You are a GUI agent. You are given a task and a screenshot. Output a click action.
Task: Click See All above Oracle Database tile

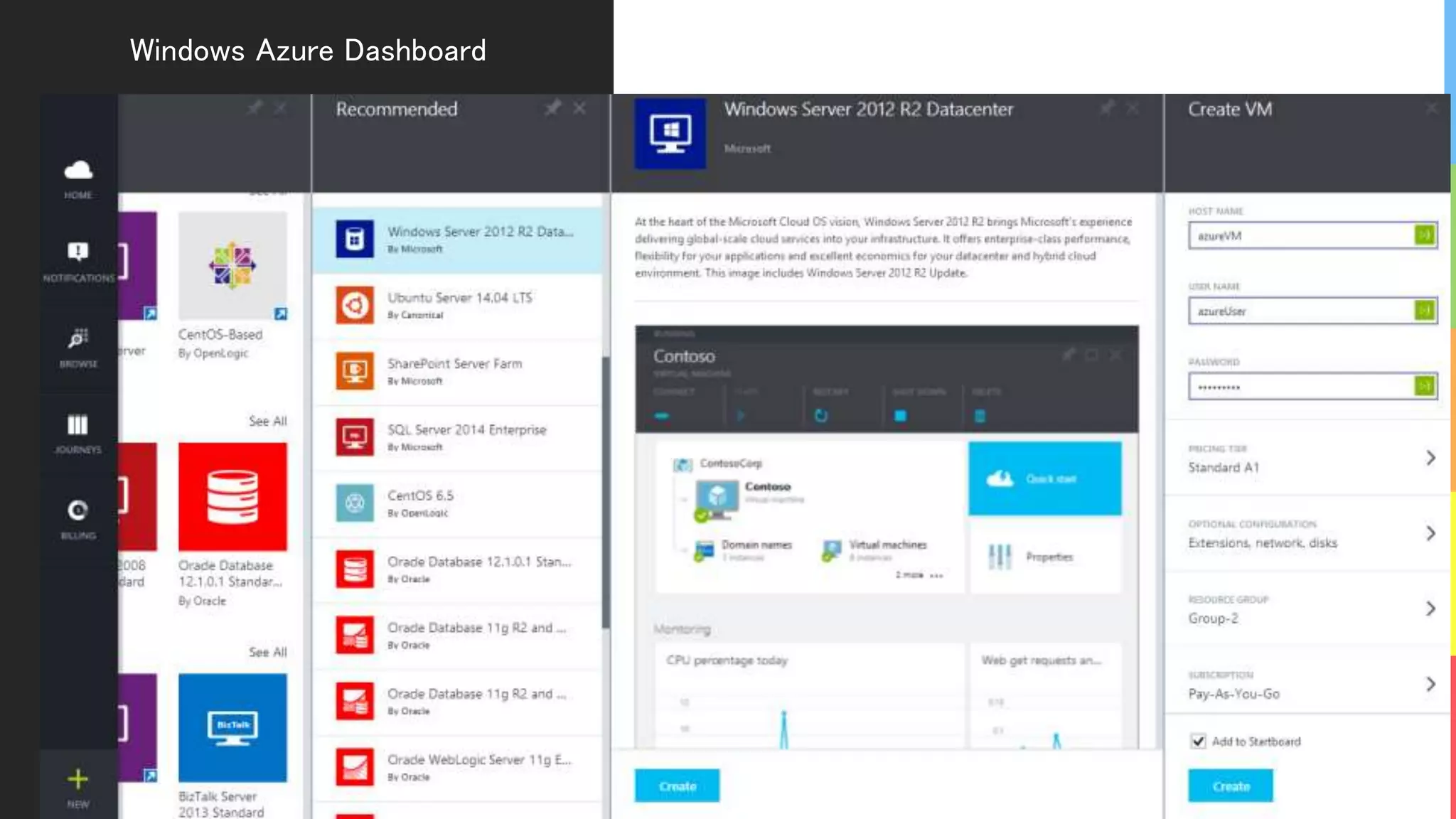[x=268, y=422]
